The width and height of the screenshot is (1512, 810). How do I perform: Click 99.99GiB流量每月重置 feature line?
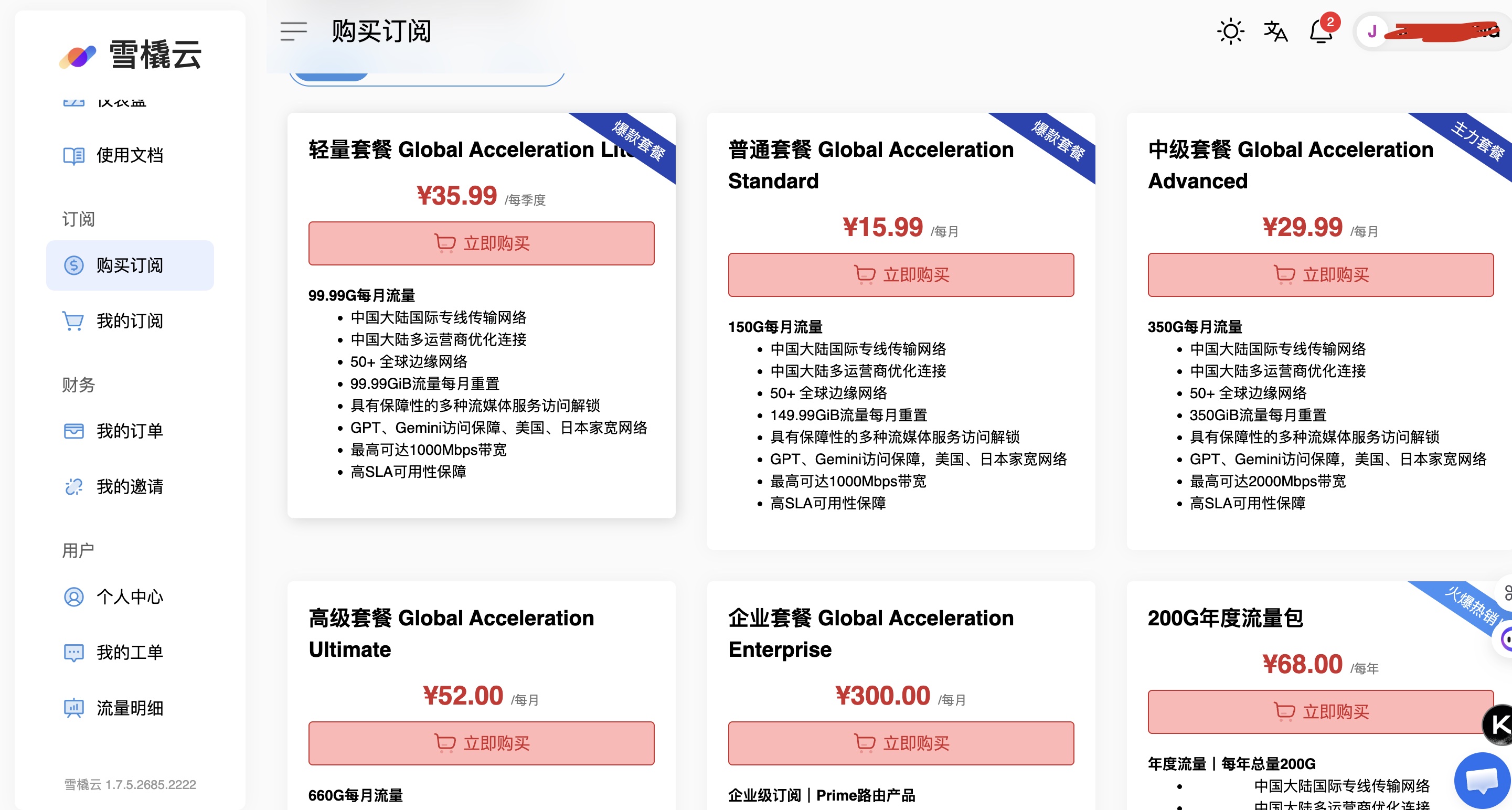425,384
